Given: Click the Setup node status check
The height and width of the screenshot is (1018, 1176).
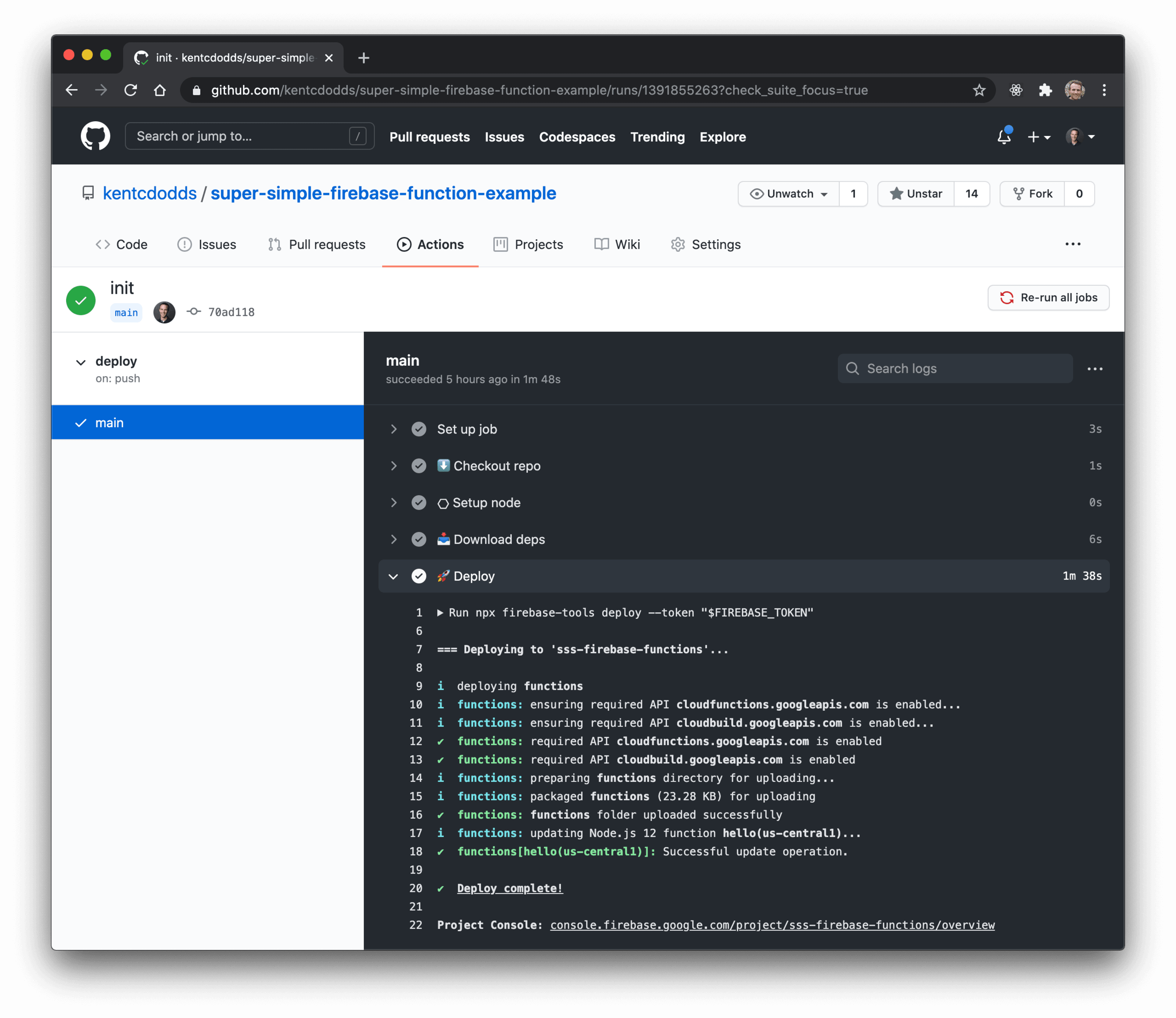Looking at the screenshot, I should pos(419,503).
